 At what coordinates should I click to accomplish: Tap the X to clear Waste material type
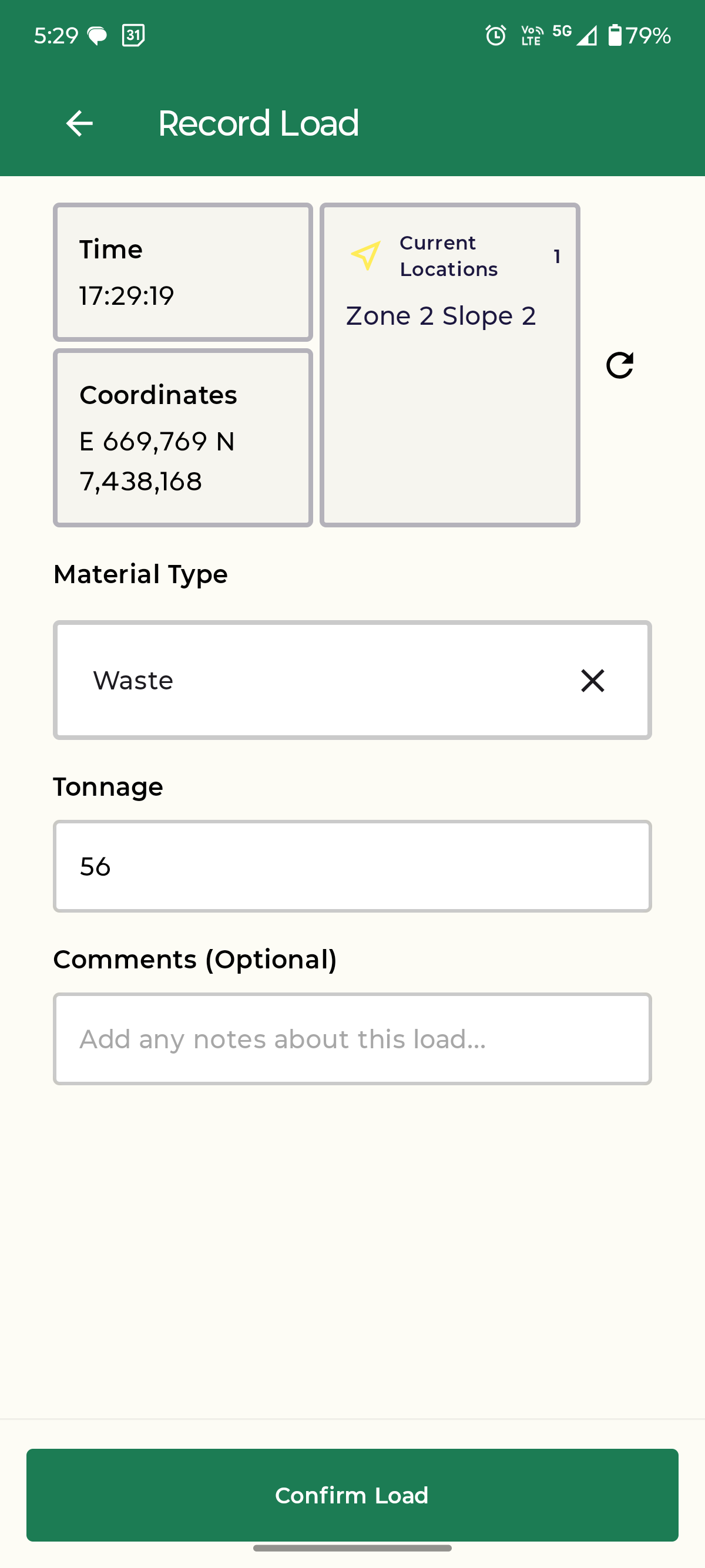point(593,681)
